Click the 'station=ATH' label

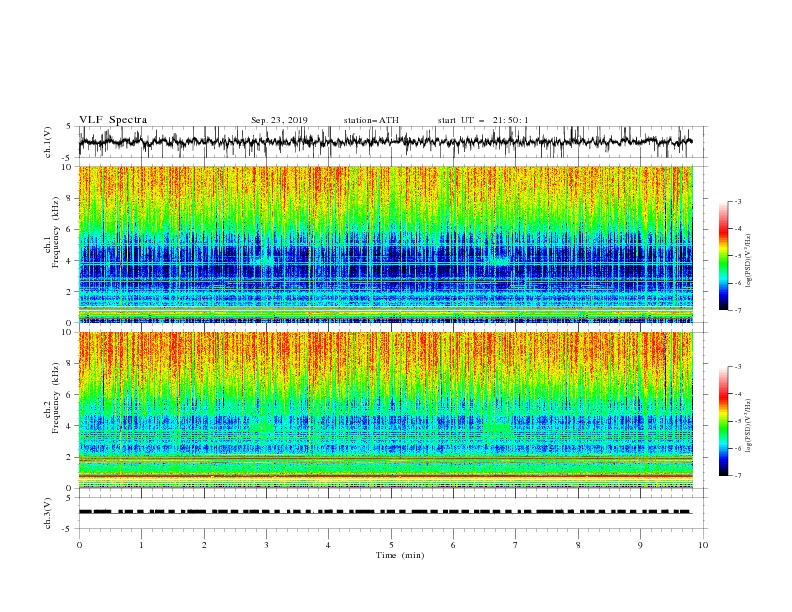pos(371,120)
